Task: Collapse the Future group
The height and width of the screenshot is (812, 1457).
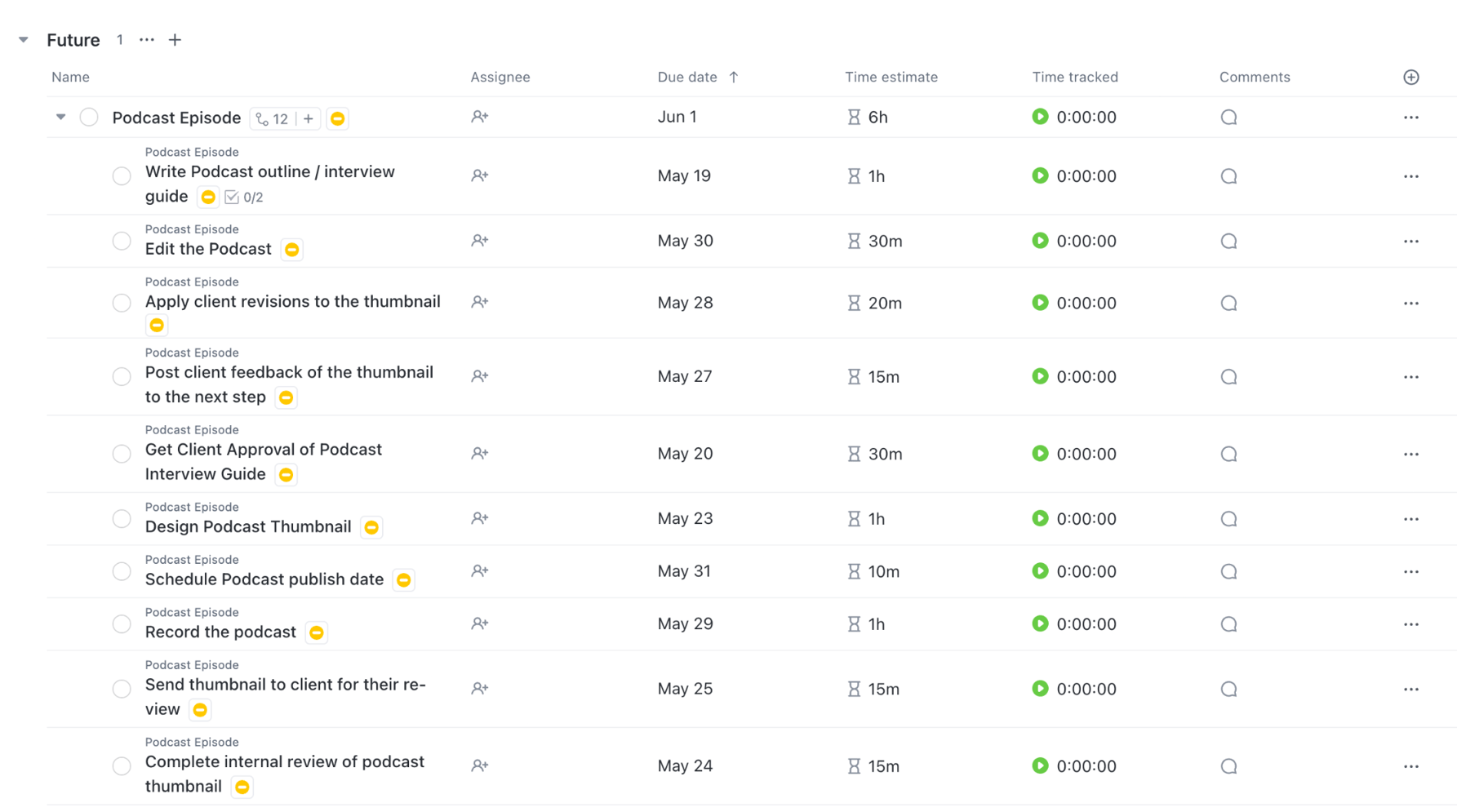Action: point(23,39)
